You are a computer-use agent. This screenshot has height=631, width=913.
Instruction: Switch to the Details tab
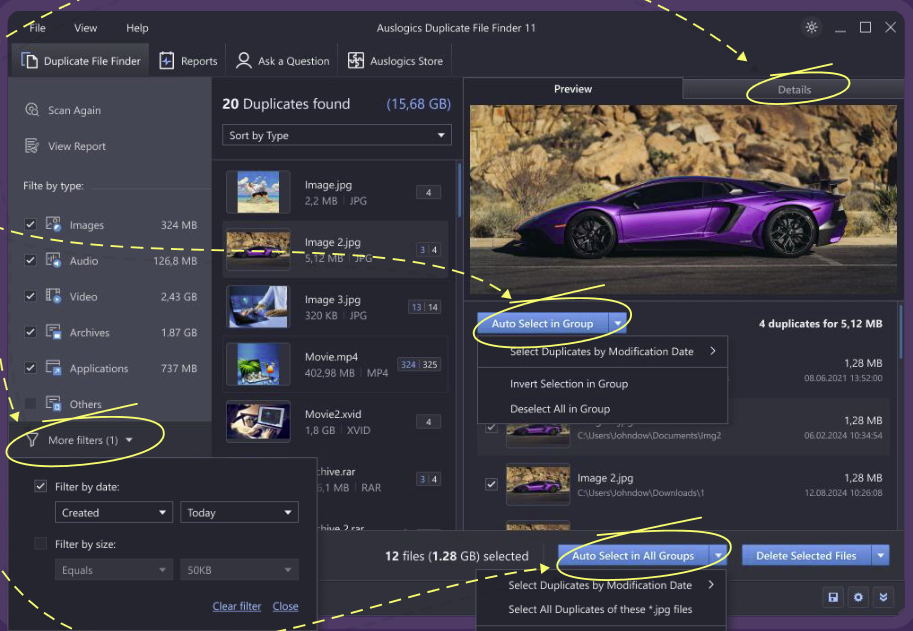point(794,89)
